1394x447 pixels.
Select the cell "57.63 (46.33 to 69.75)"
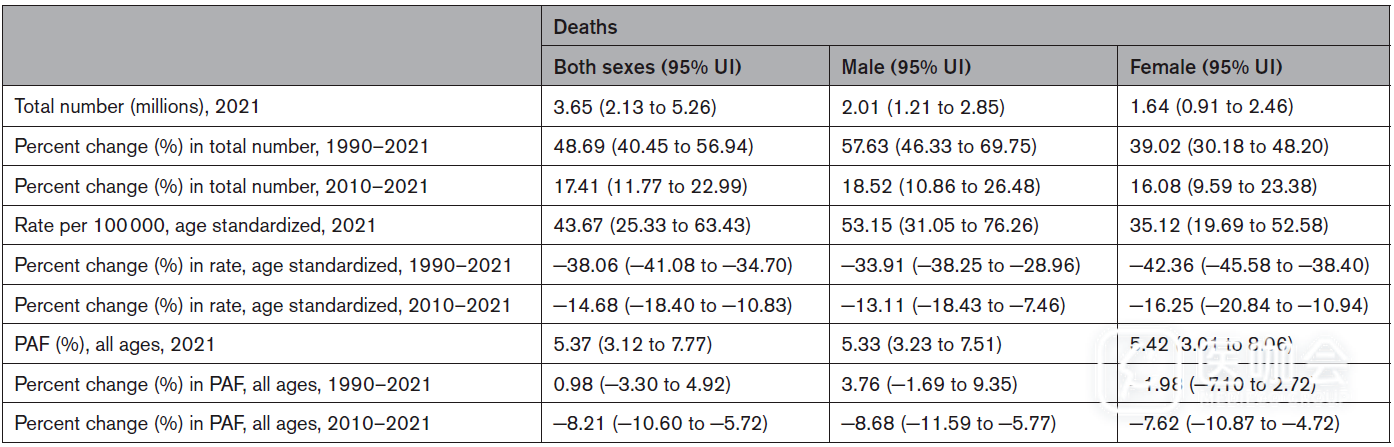940,146
